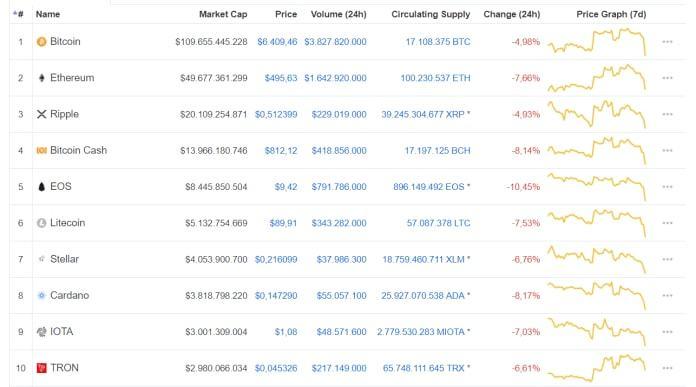Open Bitcoin 7-day price graph

click(x=597, y=42)
